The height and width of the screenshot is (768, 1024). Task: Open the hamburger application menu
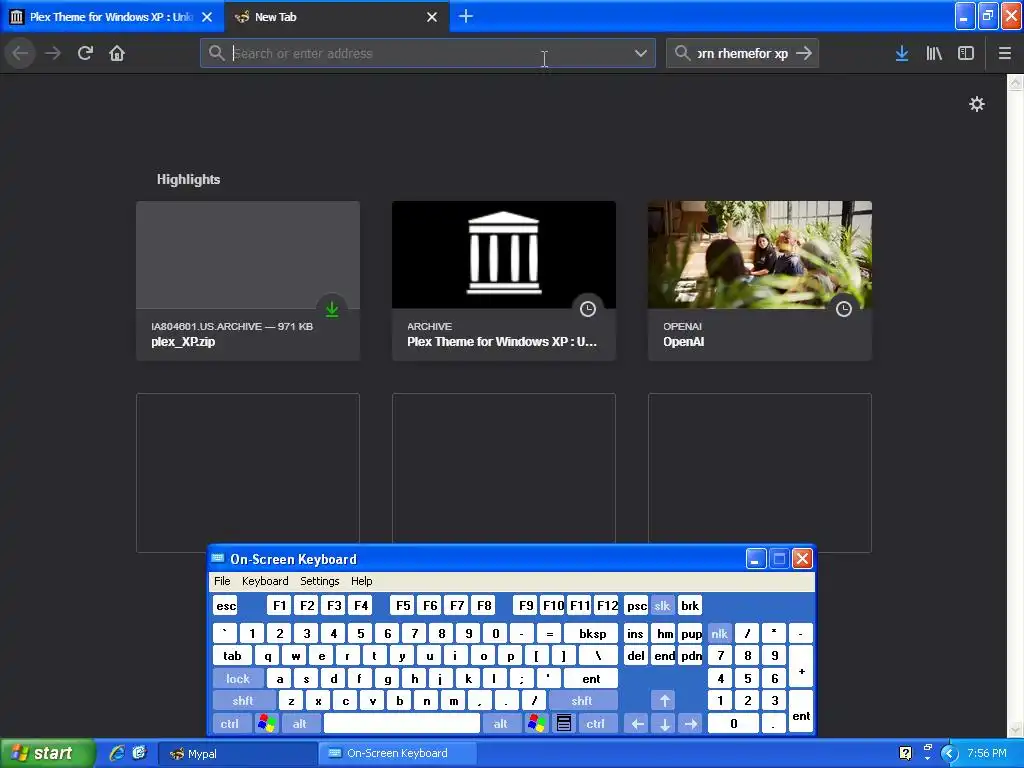tap(1004, 53)
